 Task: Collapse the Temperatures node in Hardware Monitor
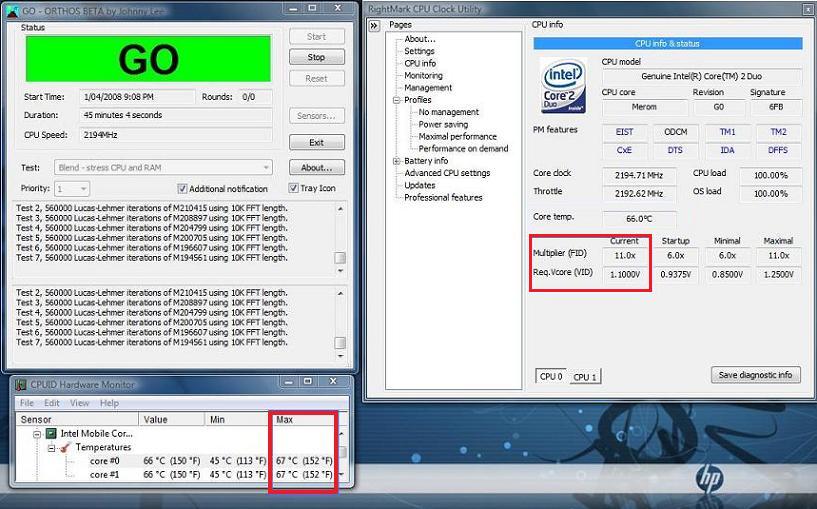coord(52,448)
